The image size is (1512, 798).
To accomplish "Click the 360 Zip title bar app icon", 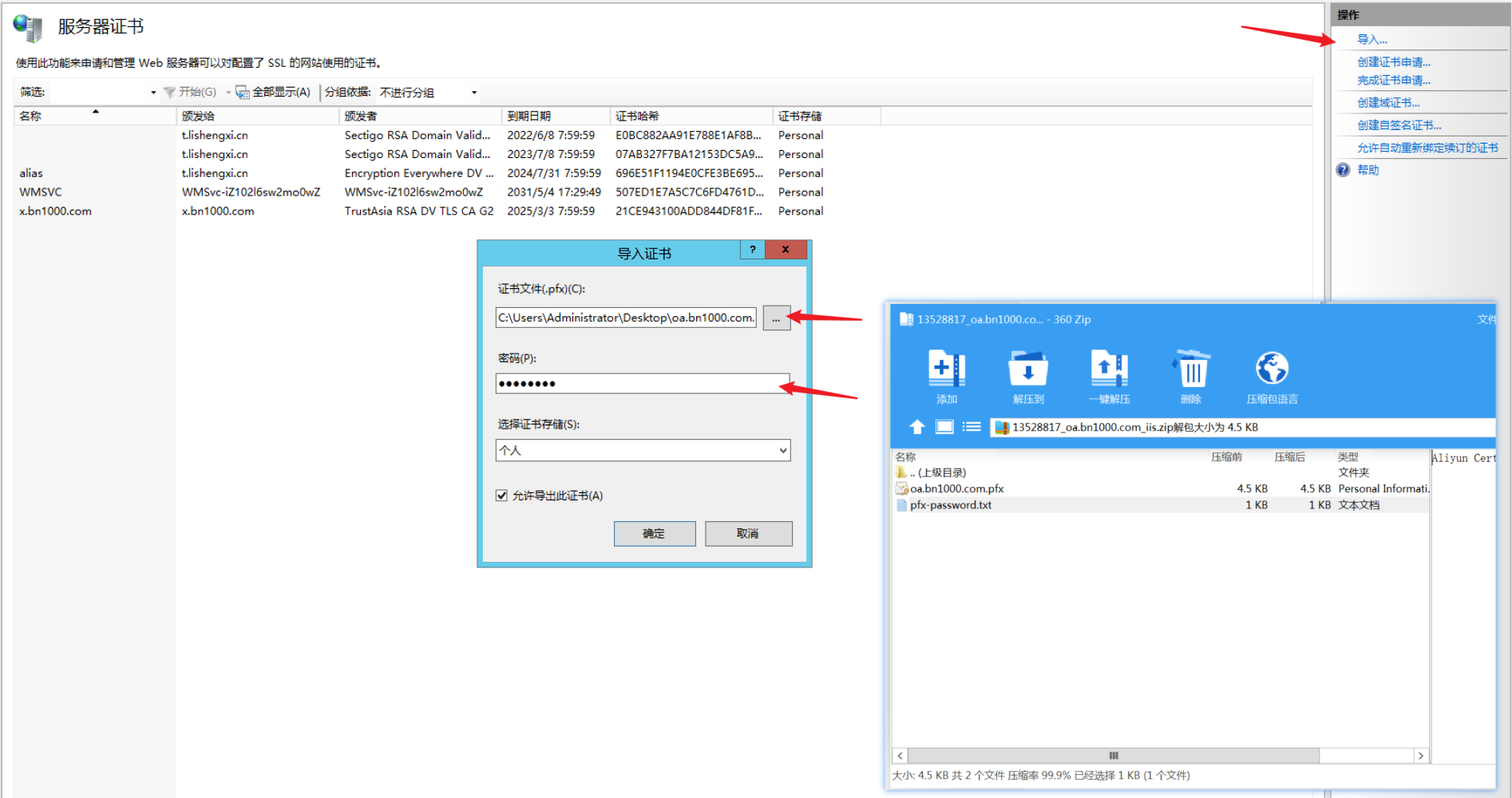I will coord(906,319).
